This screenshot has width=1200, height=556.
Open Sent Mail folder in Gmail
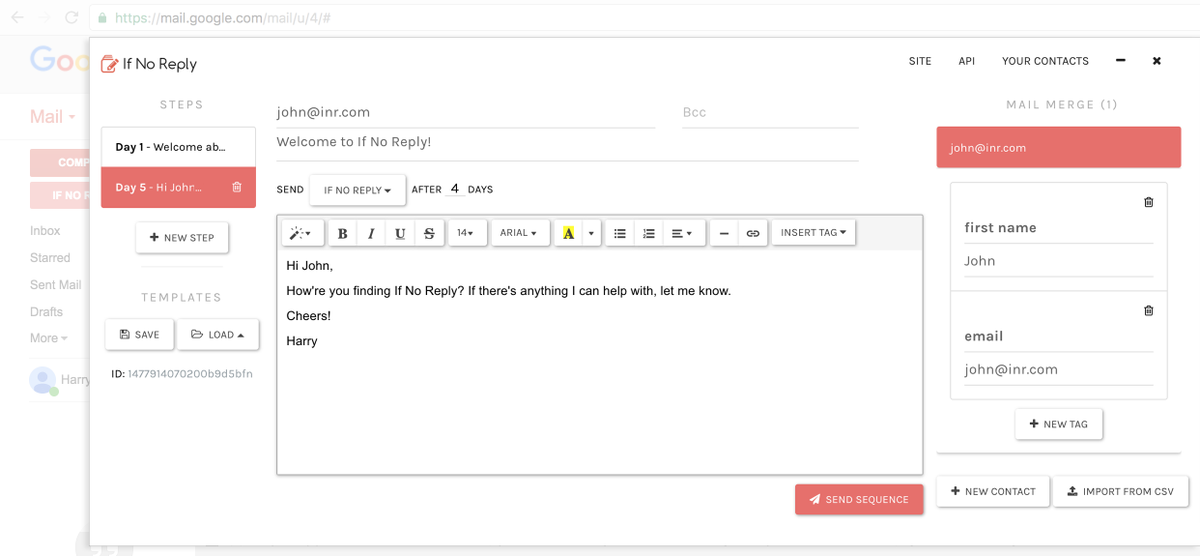[x=56, y=285]
